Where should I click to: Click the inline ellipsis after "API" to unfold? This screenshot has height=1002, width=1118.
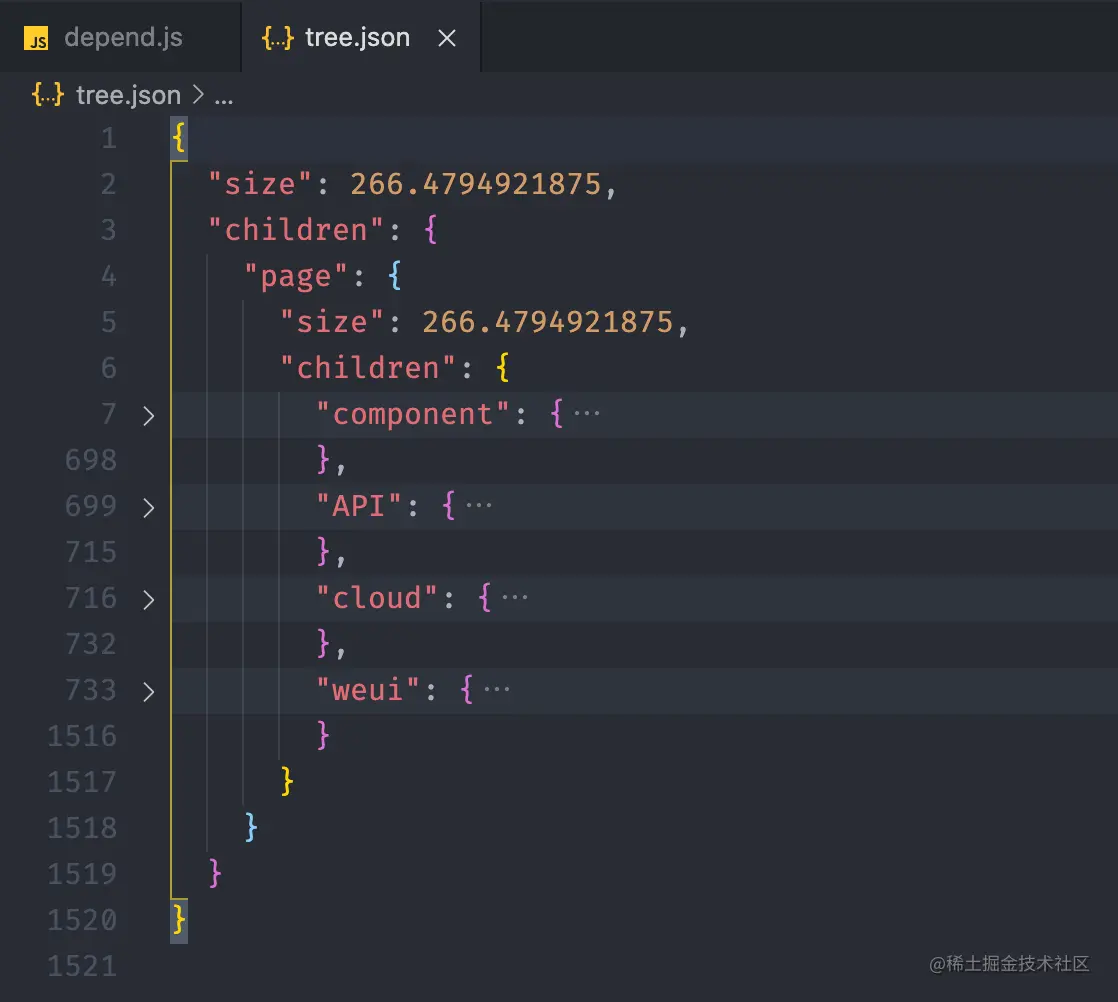tap(481, 504)
